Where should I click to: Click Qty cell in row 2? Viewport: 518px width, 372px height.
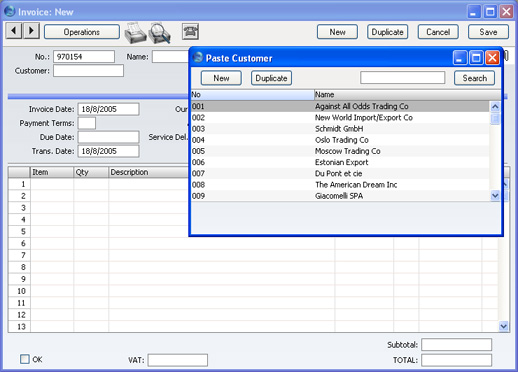(x=91, y=196)
